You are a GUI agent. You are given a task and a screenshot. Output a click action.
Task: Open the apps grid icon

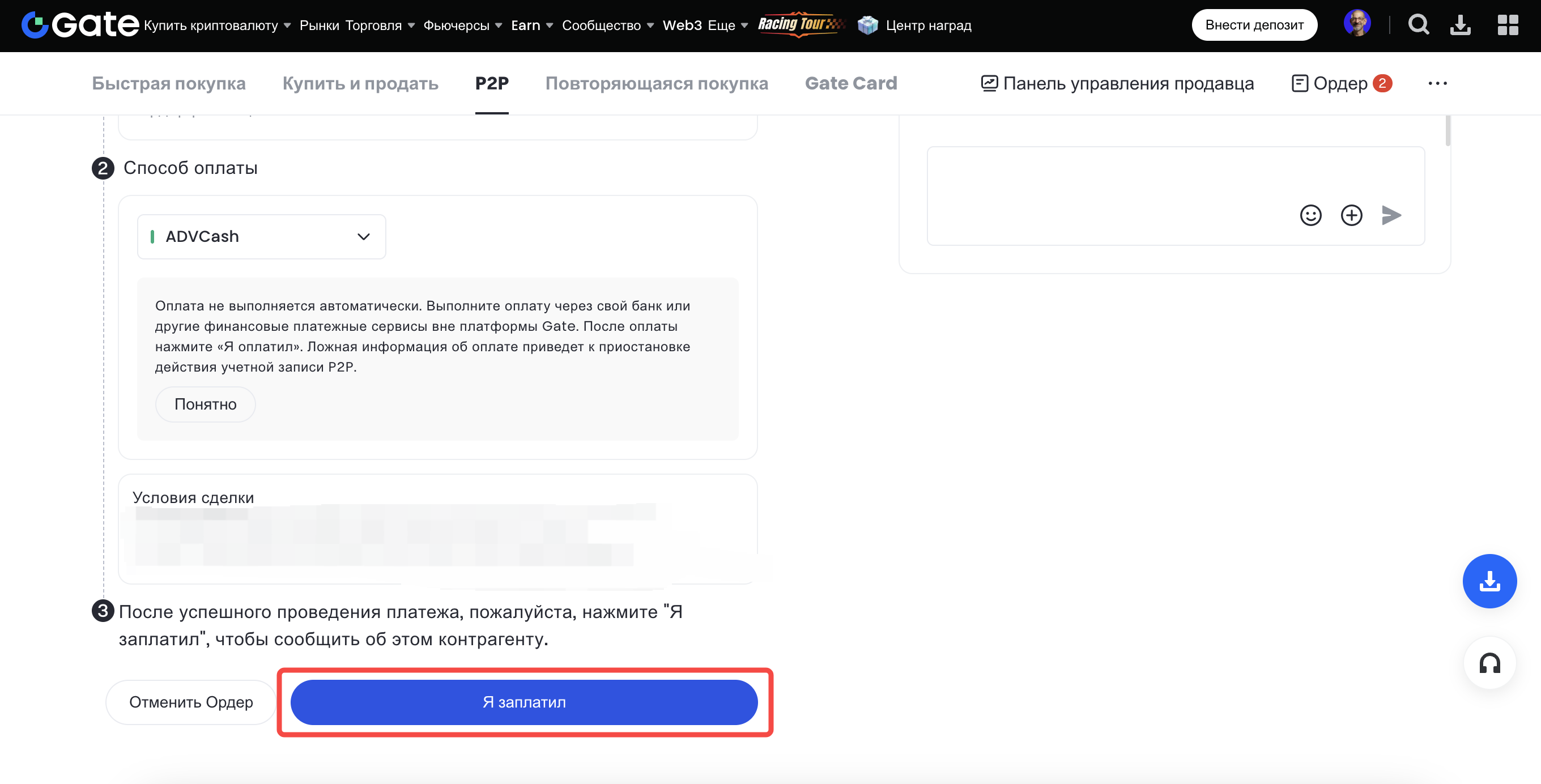(x=1508, y=25)
